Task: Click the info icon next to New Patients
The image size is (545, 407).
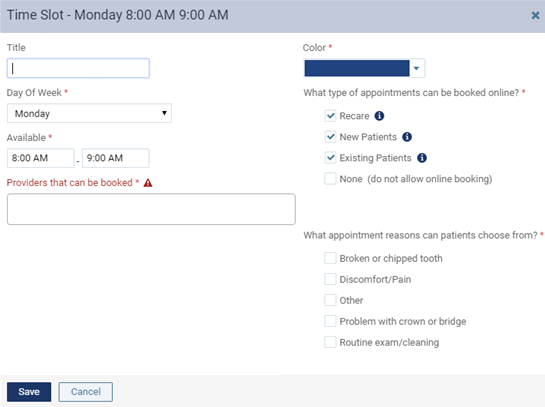Action: [x=407, y=137]
